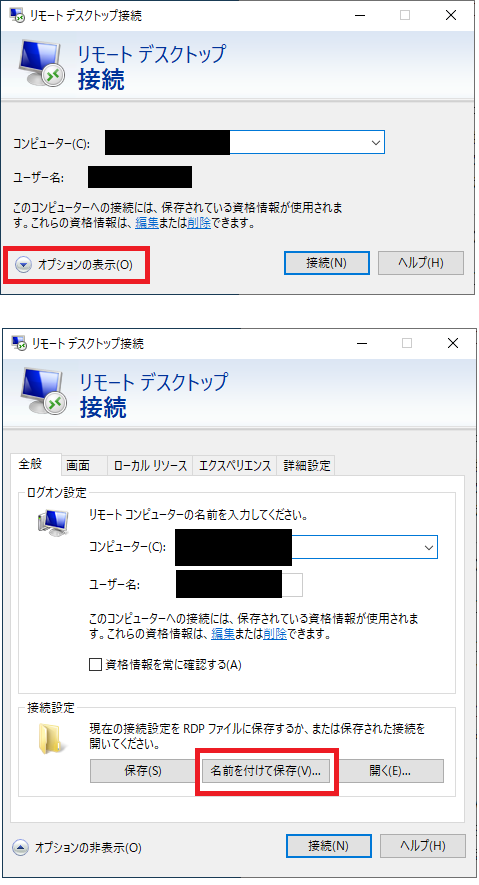479x885 pixels.
Task: Click the 保存(S) button
Action: (143, 771)
